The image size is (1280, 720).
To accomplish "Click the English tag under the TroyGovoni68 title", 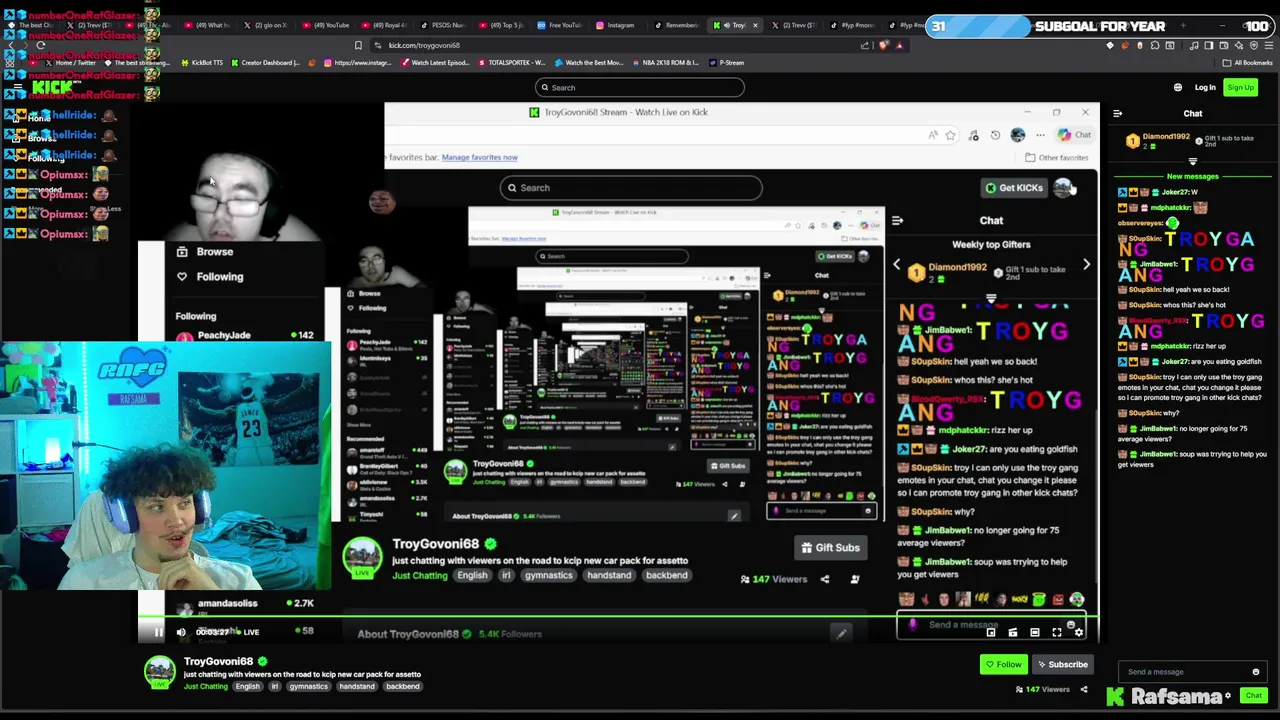I will click(472, 576).
